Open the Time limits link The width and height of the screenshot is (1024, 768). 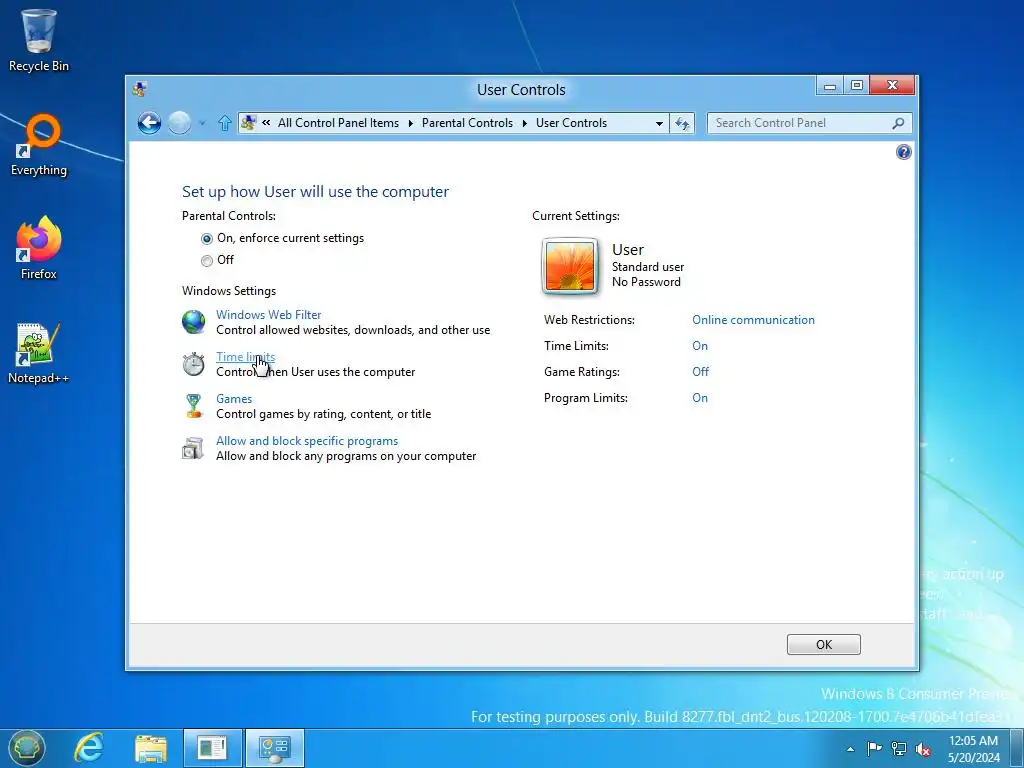(246, 357)
